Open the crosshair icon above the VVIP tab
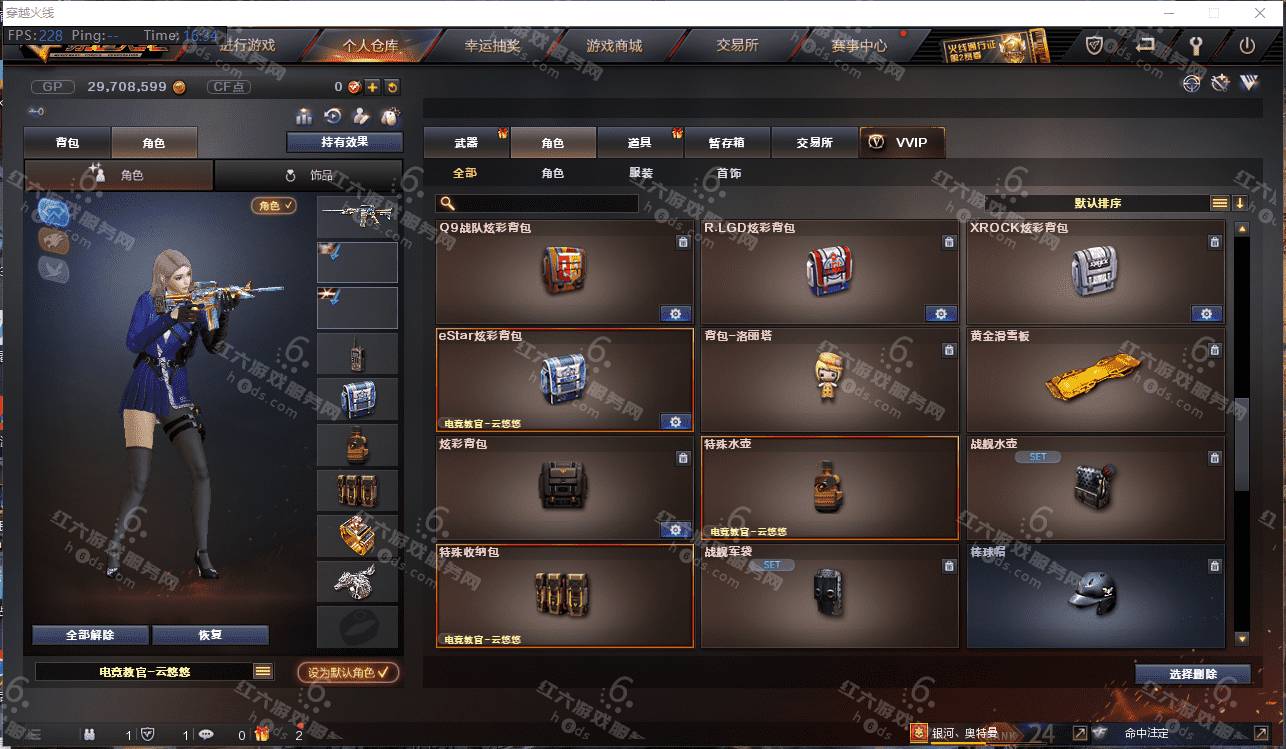The width and height of the screenshot is (1286, 749). click(1191, 84)
